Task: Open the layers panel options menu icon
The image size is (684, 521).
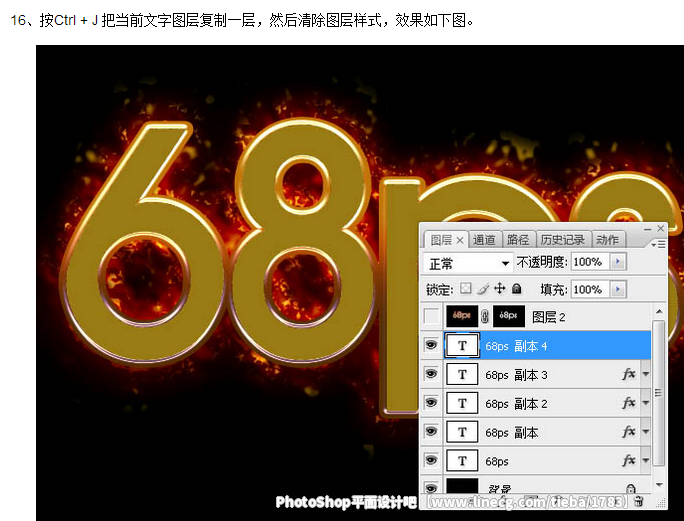Action: [657, 243]
